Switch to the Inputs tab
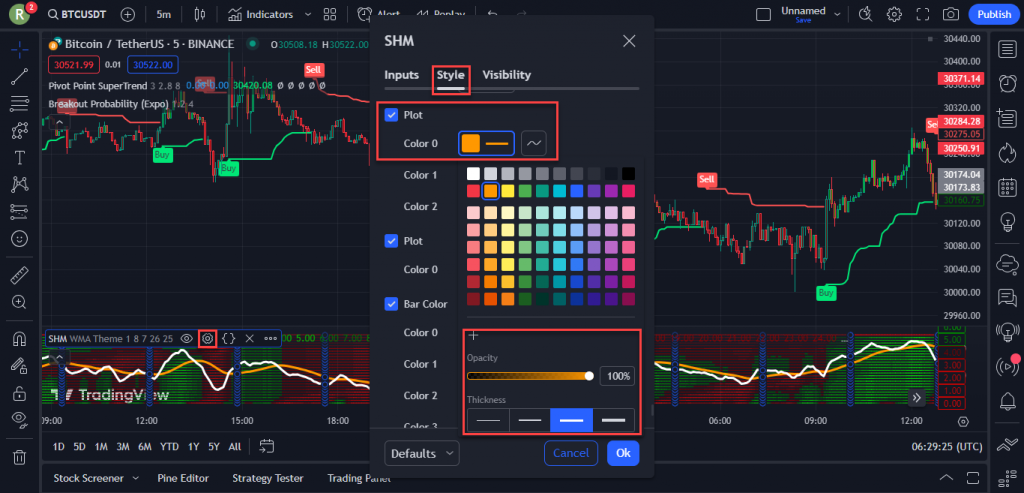Screen dimensions: 1024x493 (x=402, y=74)
